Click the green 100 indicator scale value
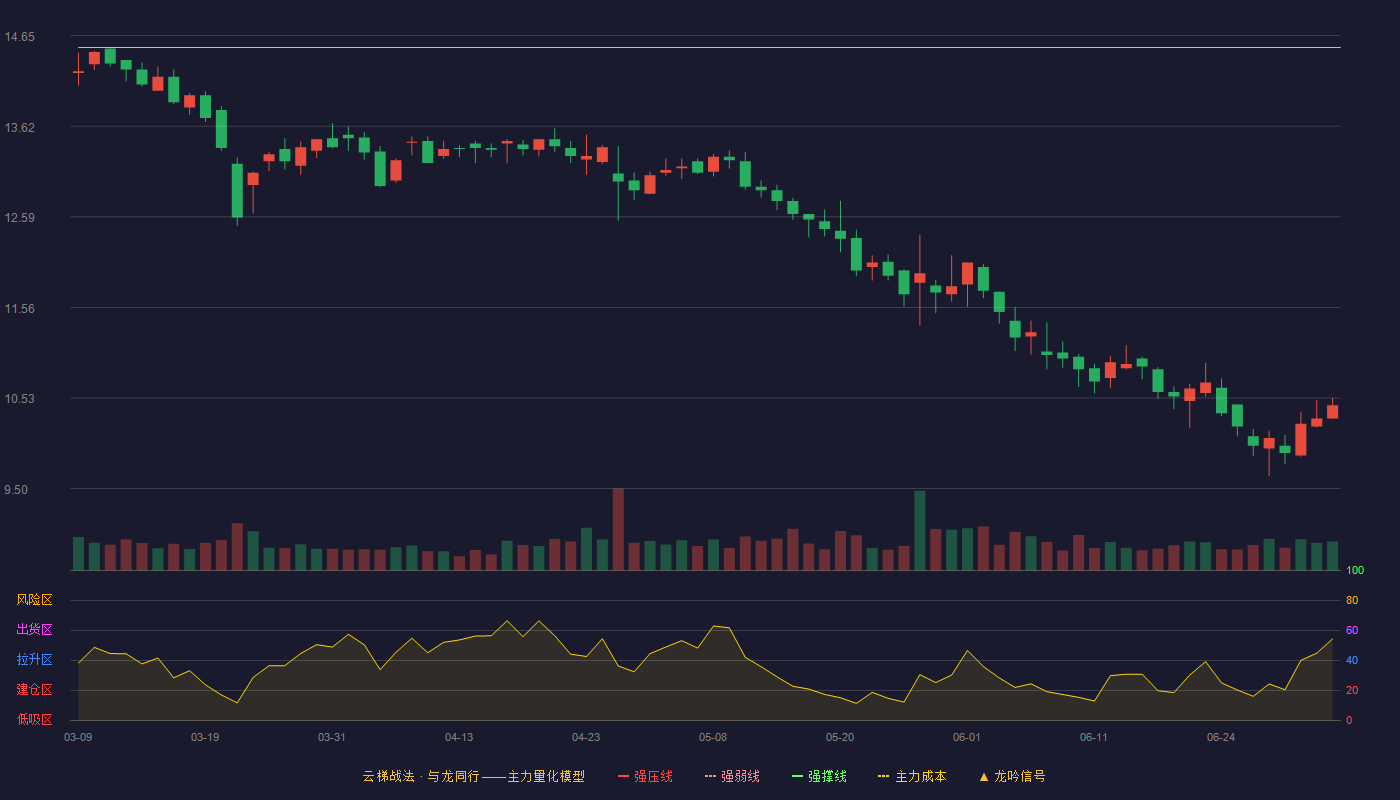1400x800 pixels. (x=1355, y=570)
